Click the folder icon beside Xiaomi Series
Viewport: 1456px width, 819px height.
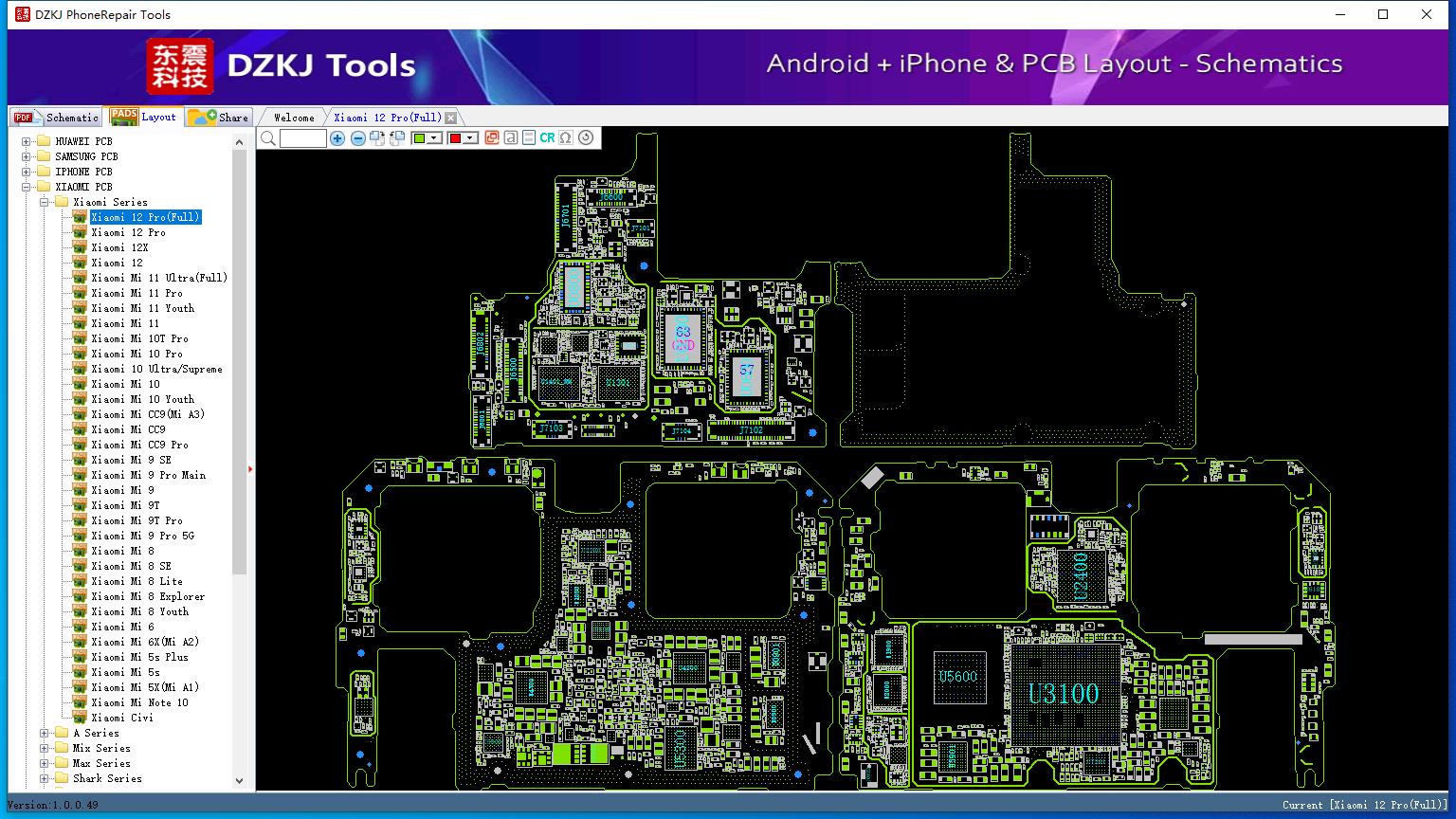point(62,202)
